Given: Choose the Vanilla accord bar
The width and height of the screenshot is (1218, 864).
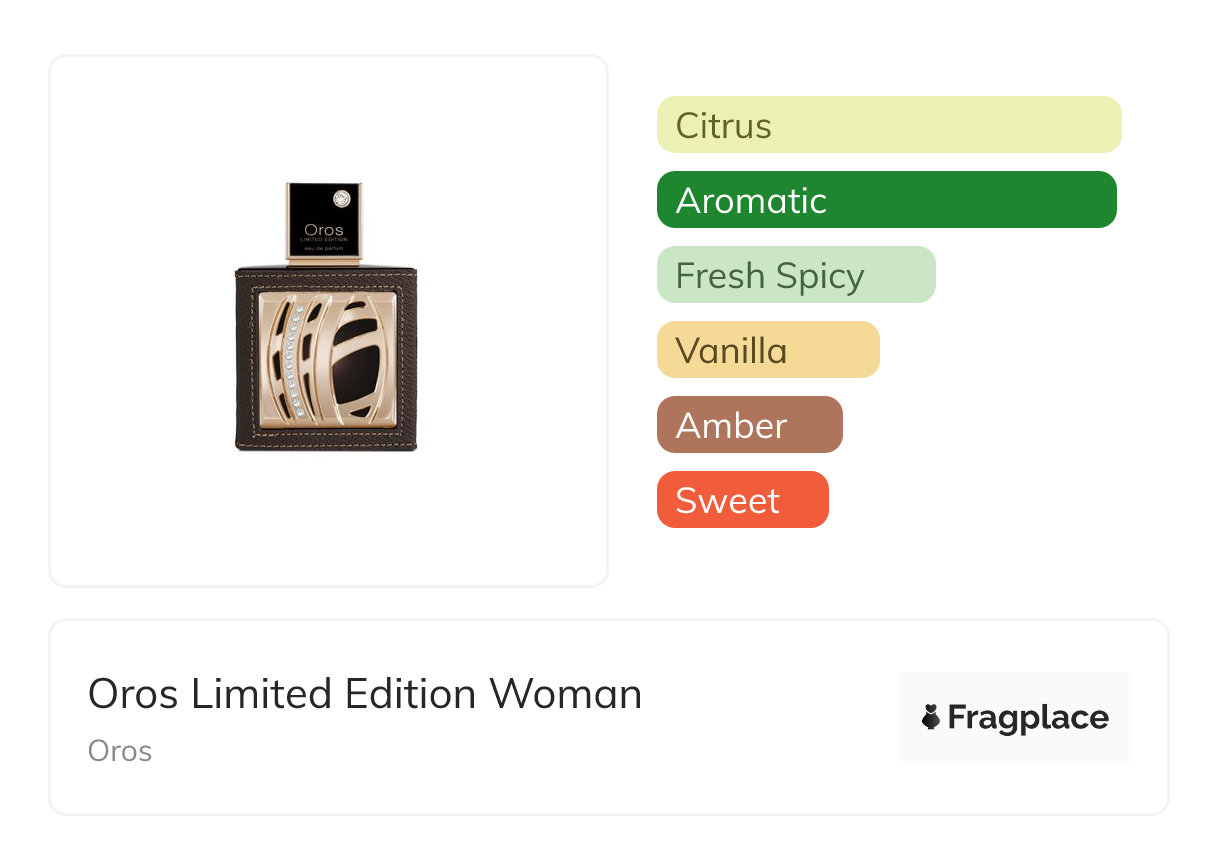Looking at the screenshot, I should coord(767,350).
